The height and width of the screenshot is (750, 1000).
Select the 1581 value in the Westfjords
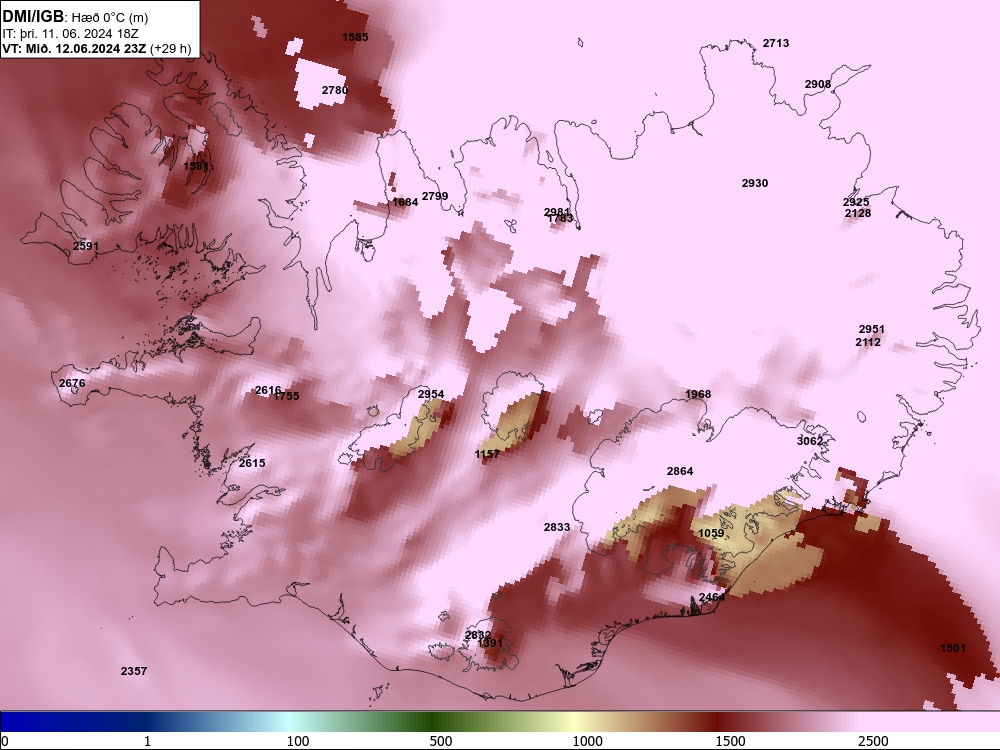tap(196, 166)
